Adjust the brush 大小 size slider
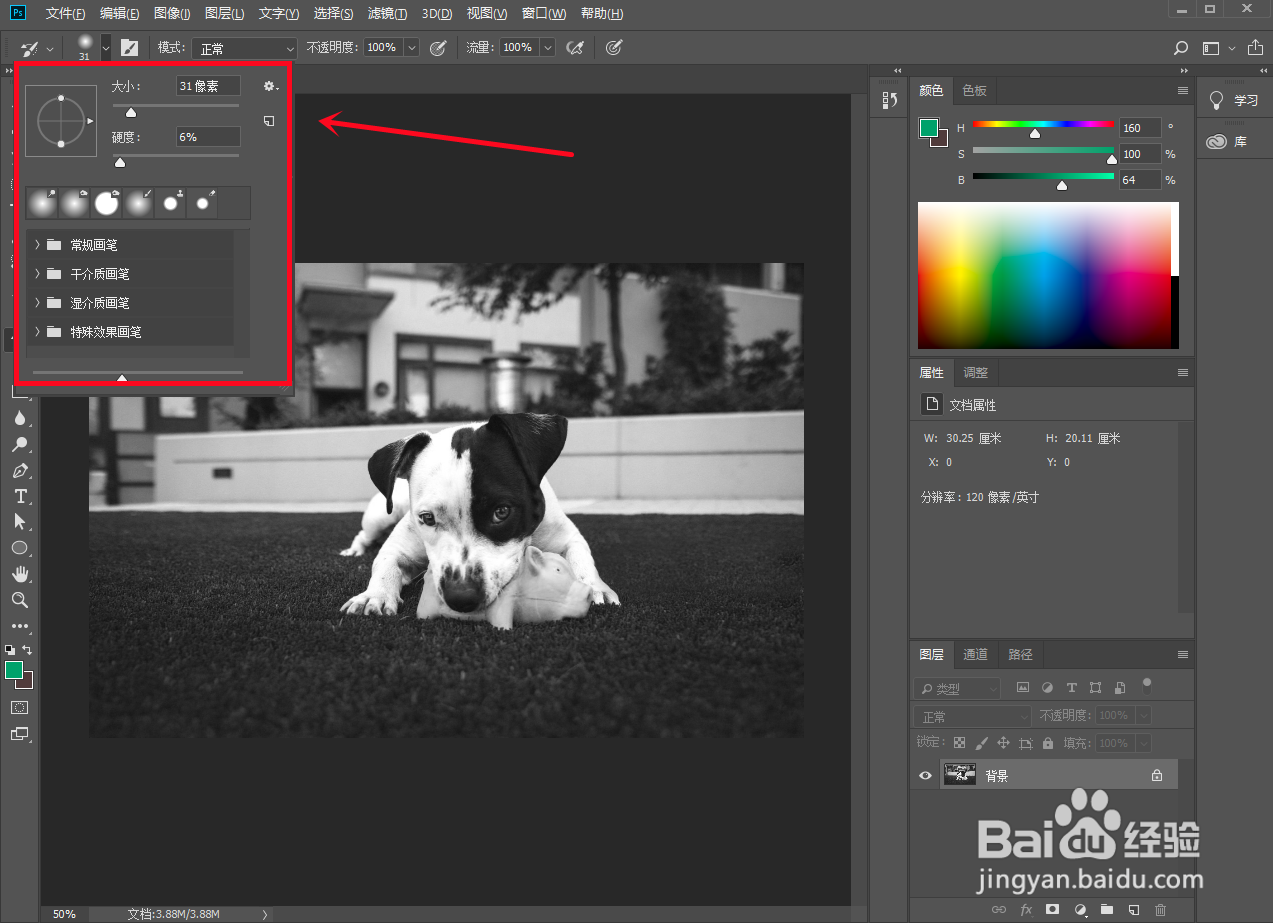This screenshot has height=923, width=1273. coord(131,112)
